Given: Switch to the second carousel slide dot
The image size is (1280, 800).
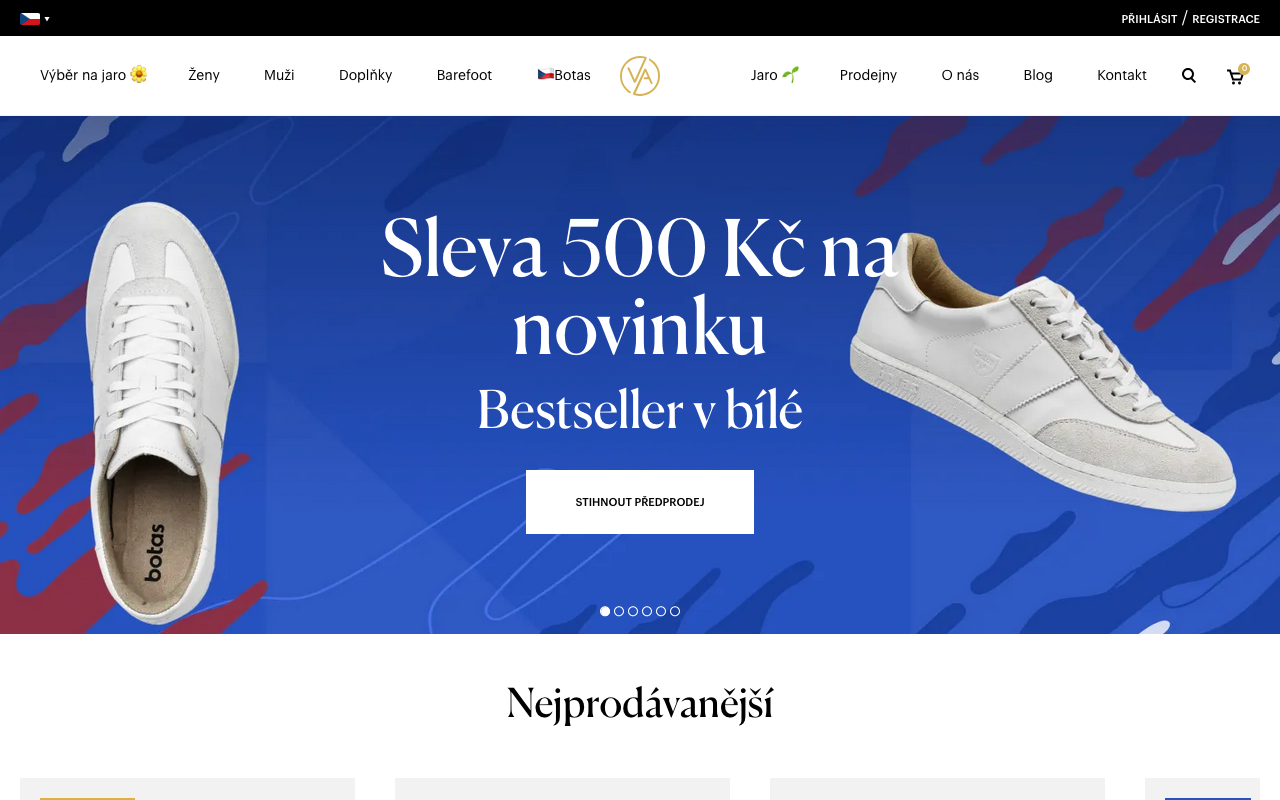Looking at the screenshot, I should click(x=619, y=611).
